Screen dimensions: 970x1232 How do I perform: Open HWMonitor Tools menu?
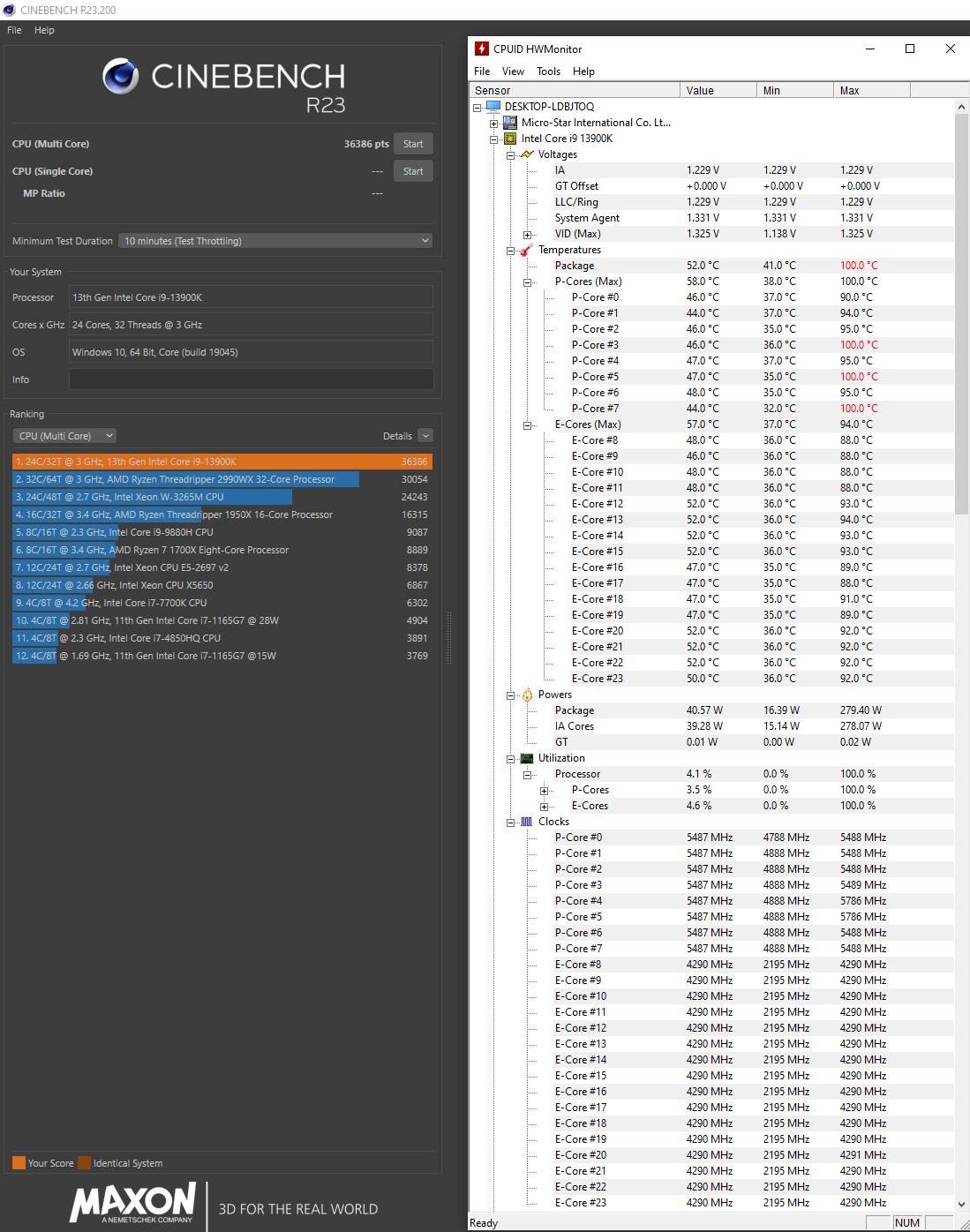coord(548,71)
